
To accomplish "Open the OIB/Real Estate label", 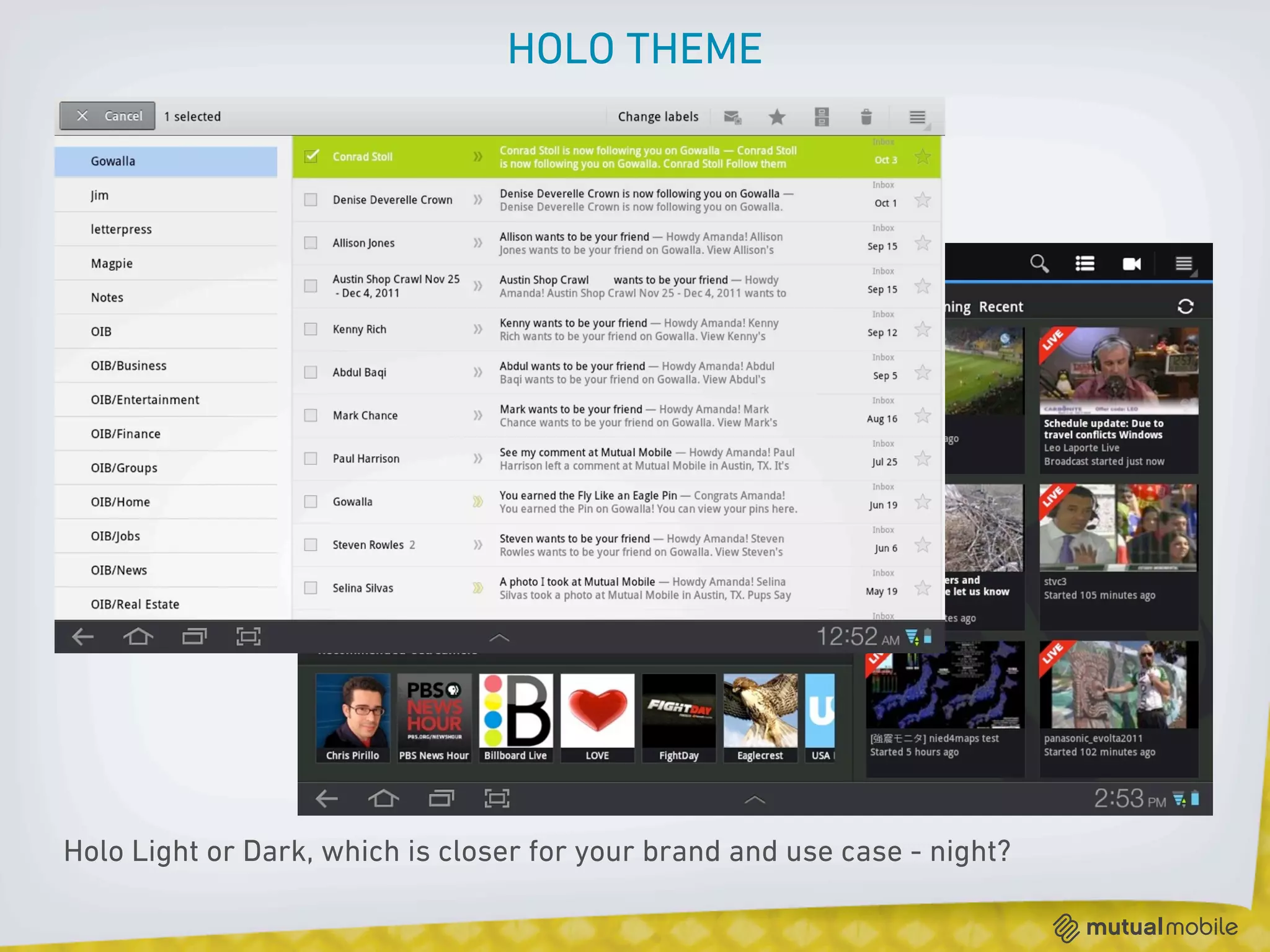I will [x=166, y=604].
